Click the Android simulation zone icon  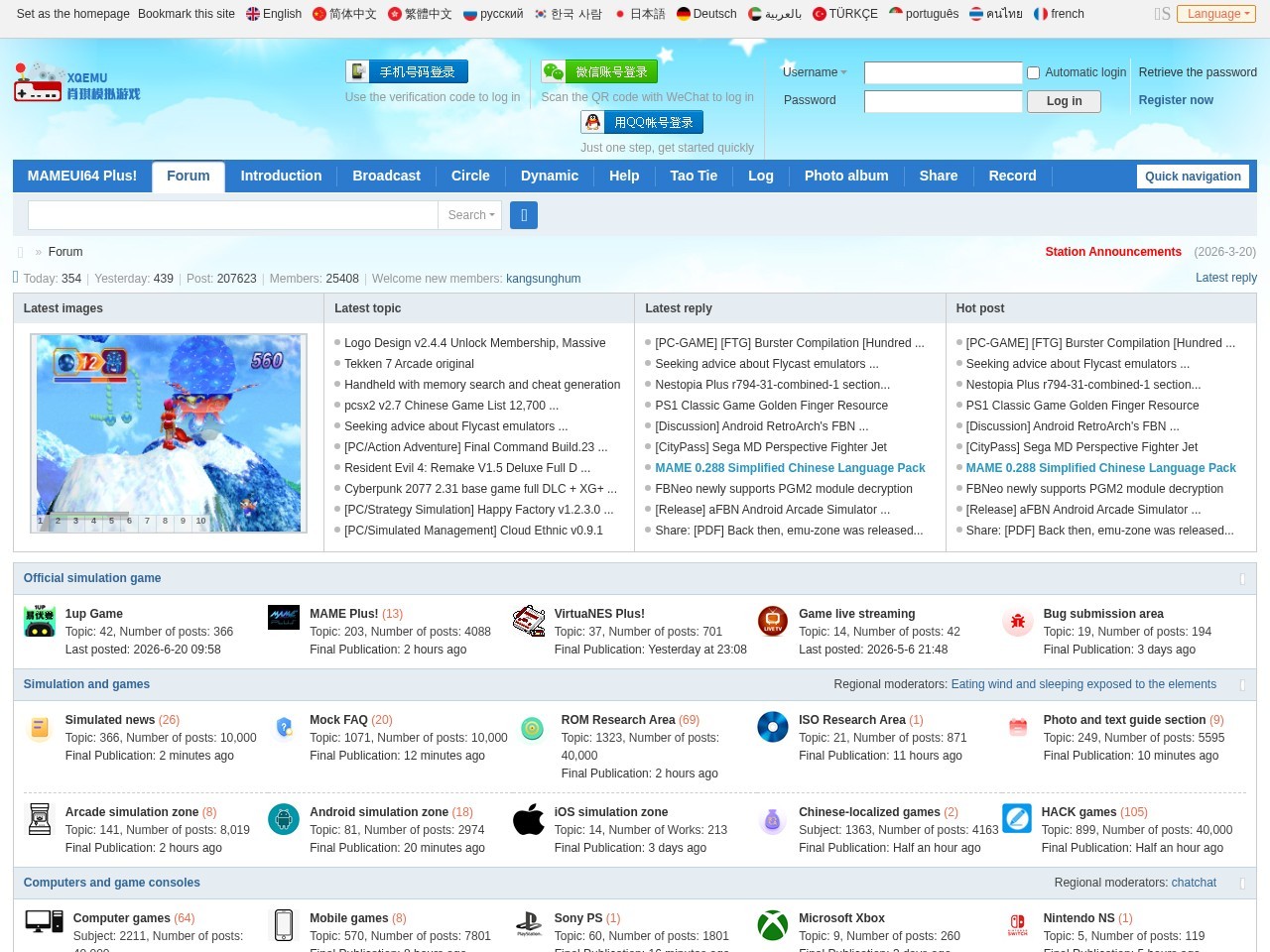point(284,819)
